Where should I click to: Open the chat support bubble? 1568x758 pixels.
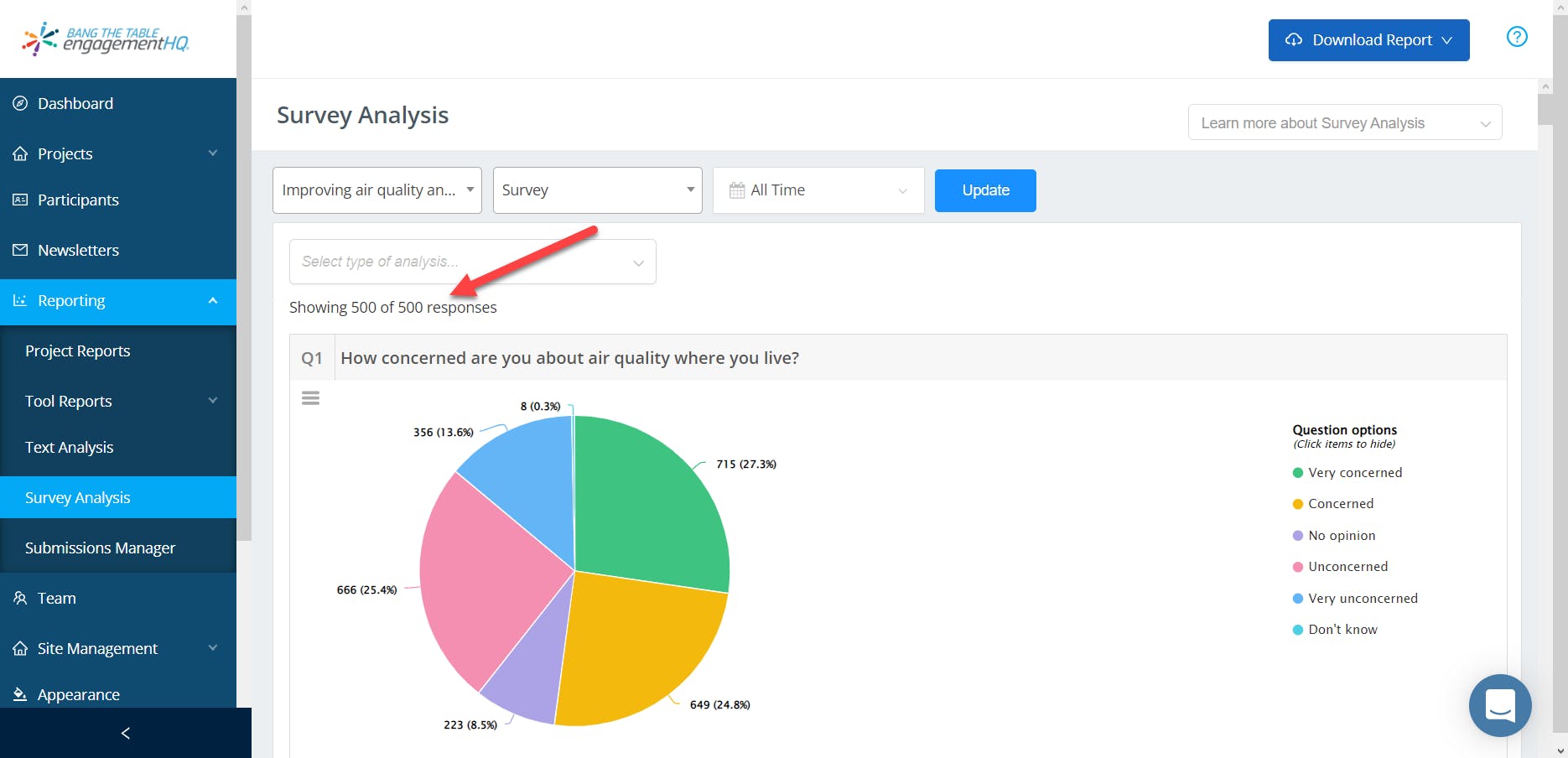click(x=1499, y=705)
